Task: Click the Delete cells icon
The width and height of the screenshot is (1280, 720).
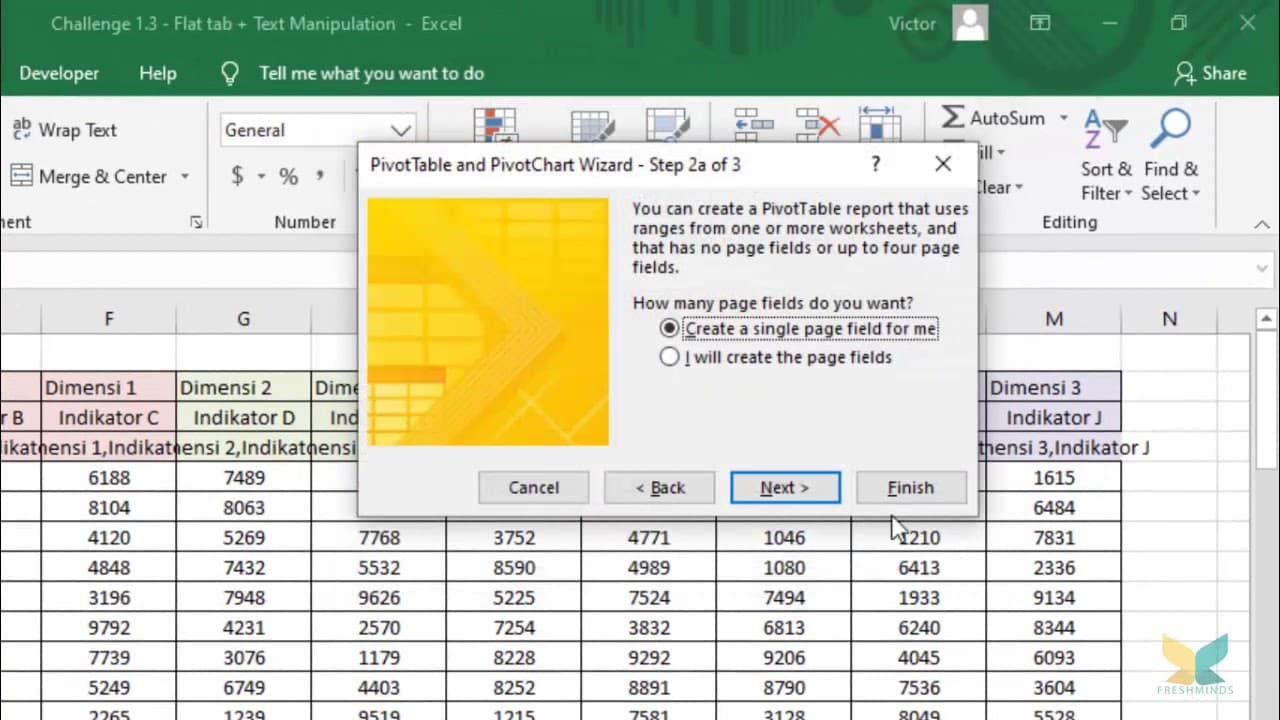Action: tap(817, 124)
